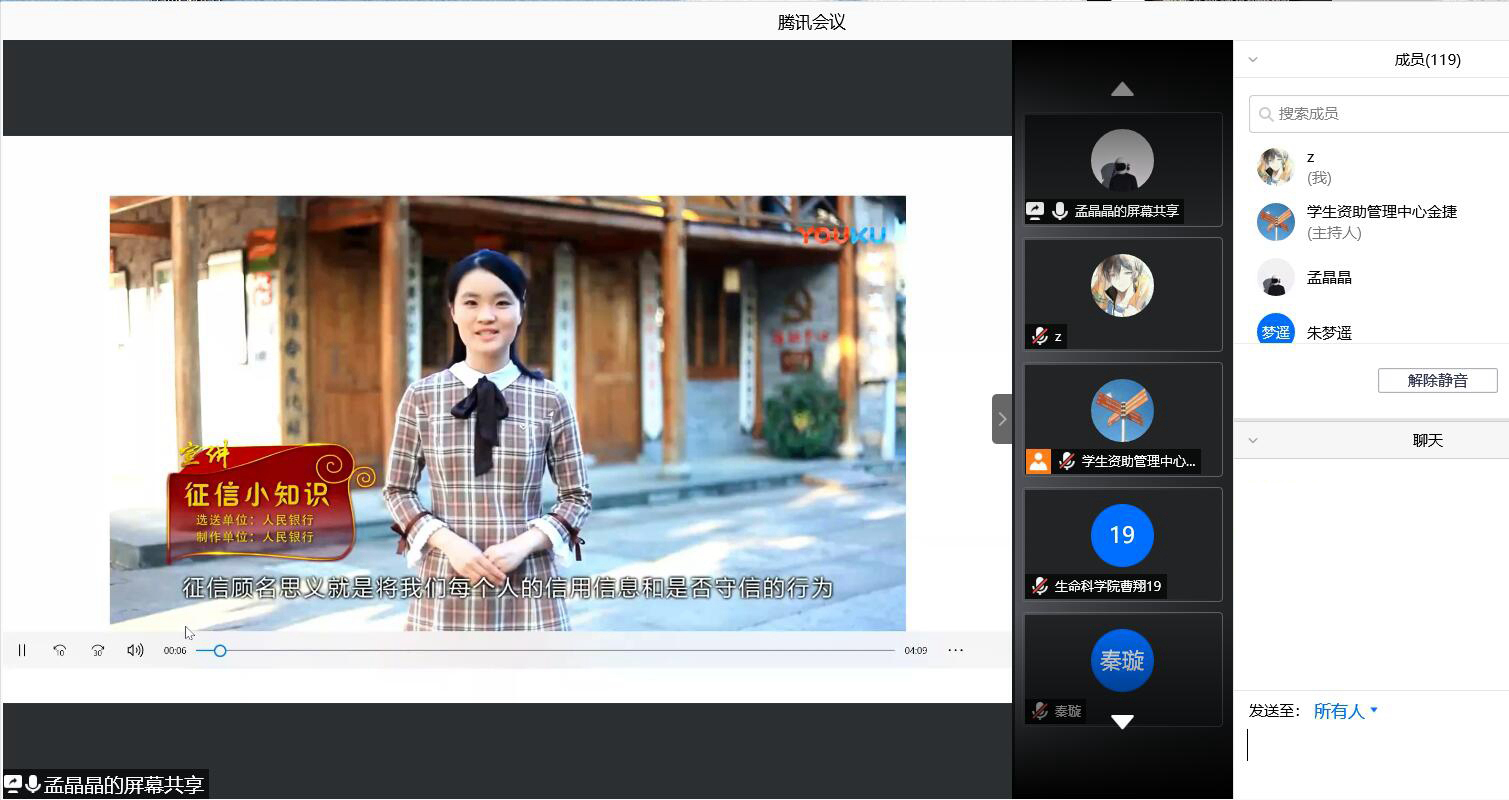Collapse the 聊天 chat panel
Screen dimensions: 1509x800
[x=1253, y=440]
